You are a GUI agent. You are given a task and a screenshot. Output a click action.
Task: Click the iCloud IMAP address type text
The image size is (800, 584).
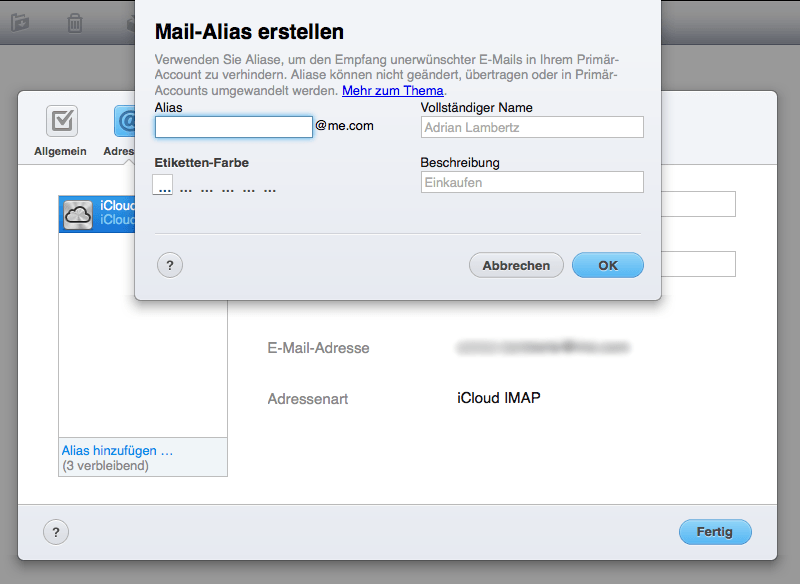tap(498, 398)
